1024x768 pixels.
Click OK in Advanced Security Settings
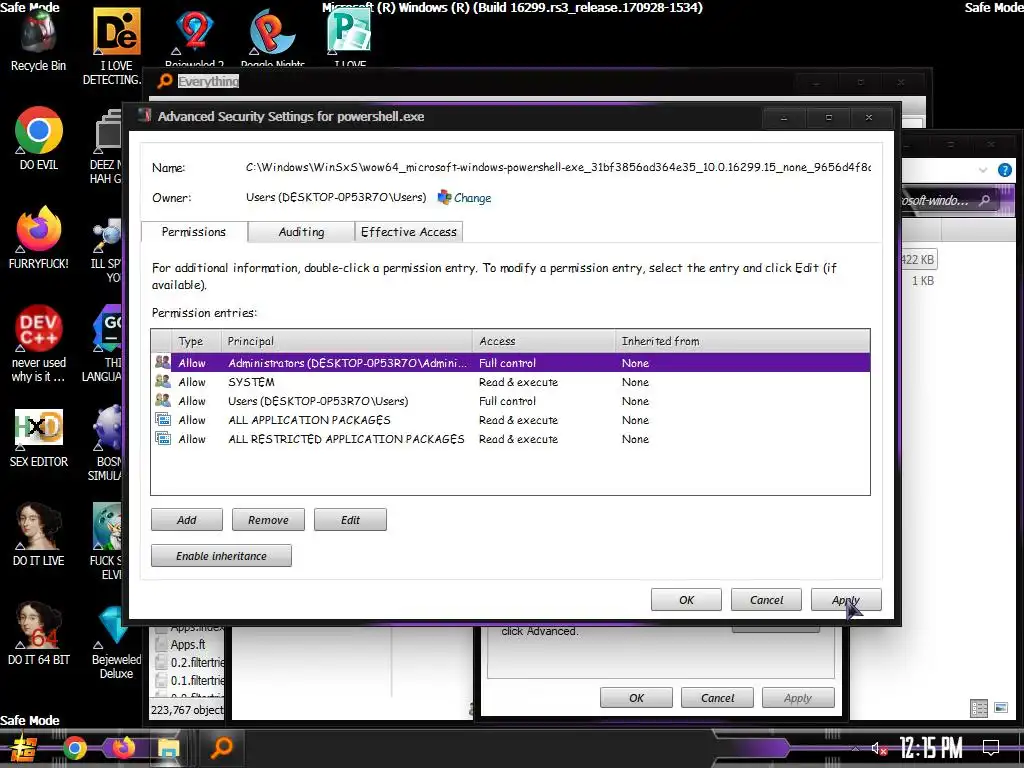(x=686, y=600)
